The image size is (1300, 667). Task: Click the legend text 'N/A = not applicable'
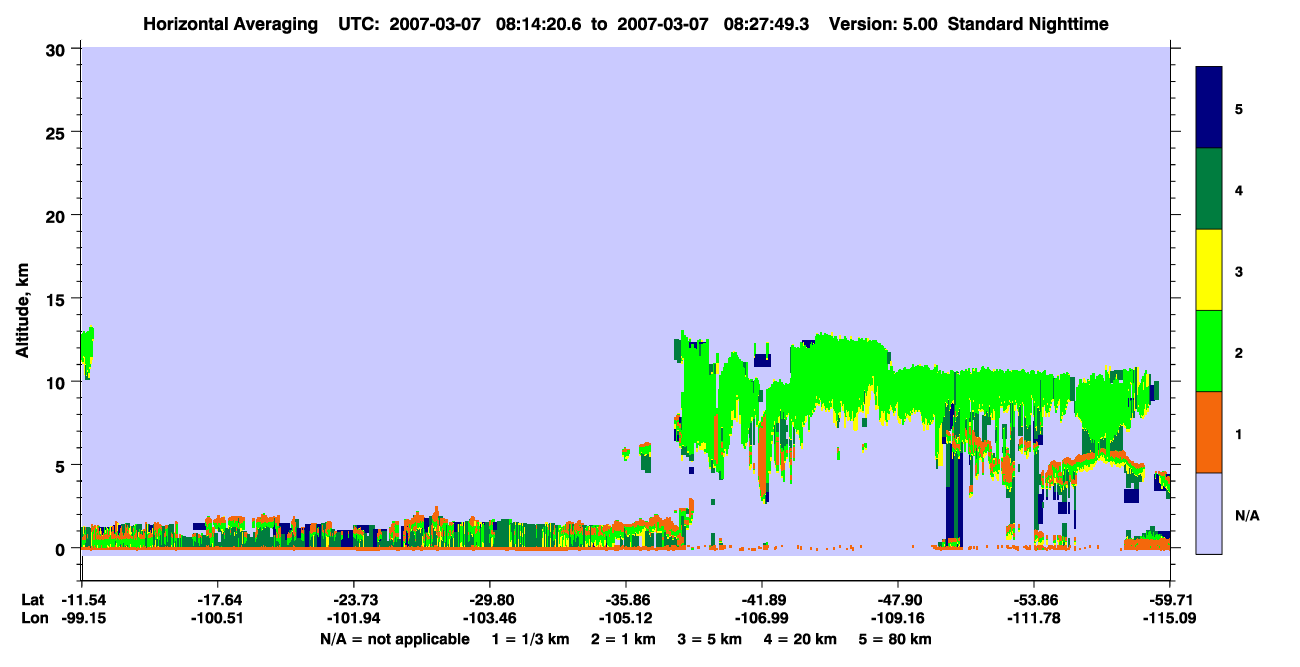tap(394, 639)
